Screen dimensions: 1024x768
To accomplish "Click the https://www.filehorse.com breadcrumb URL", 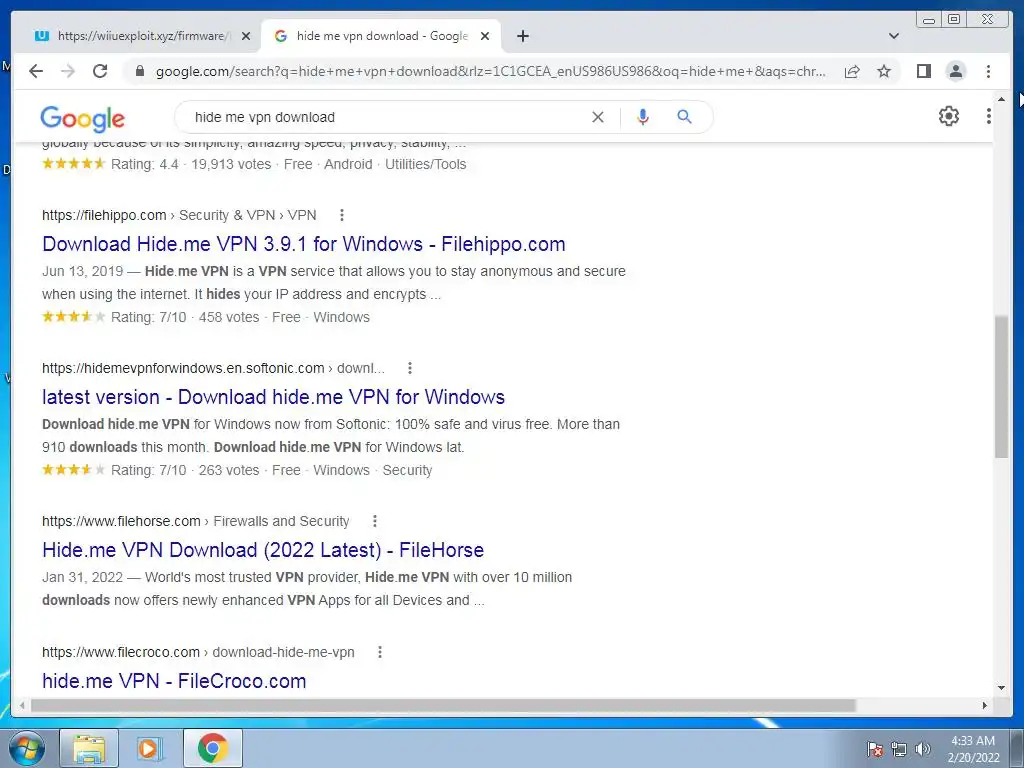I will (121, 521).
